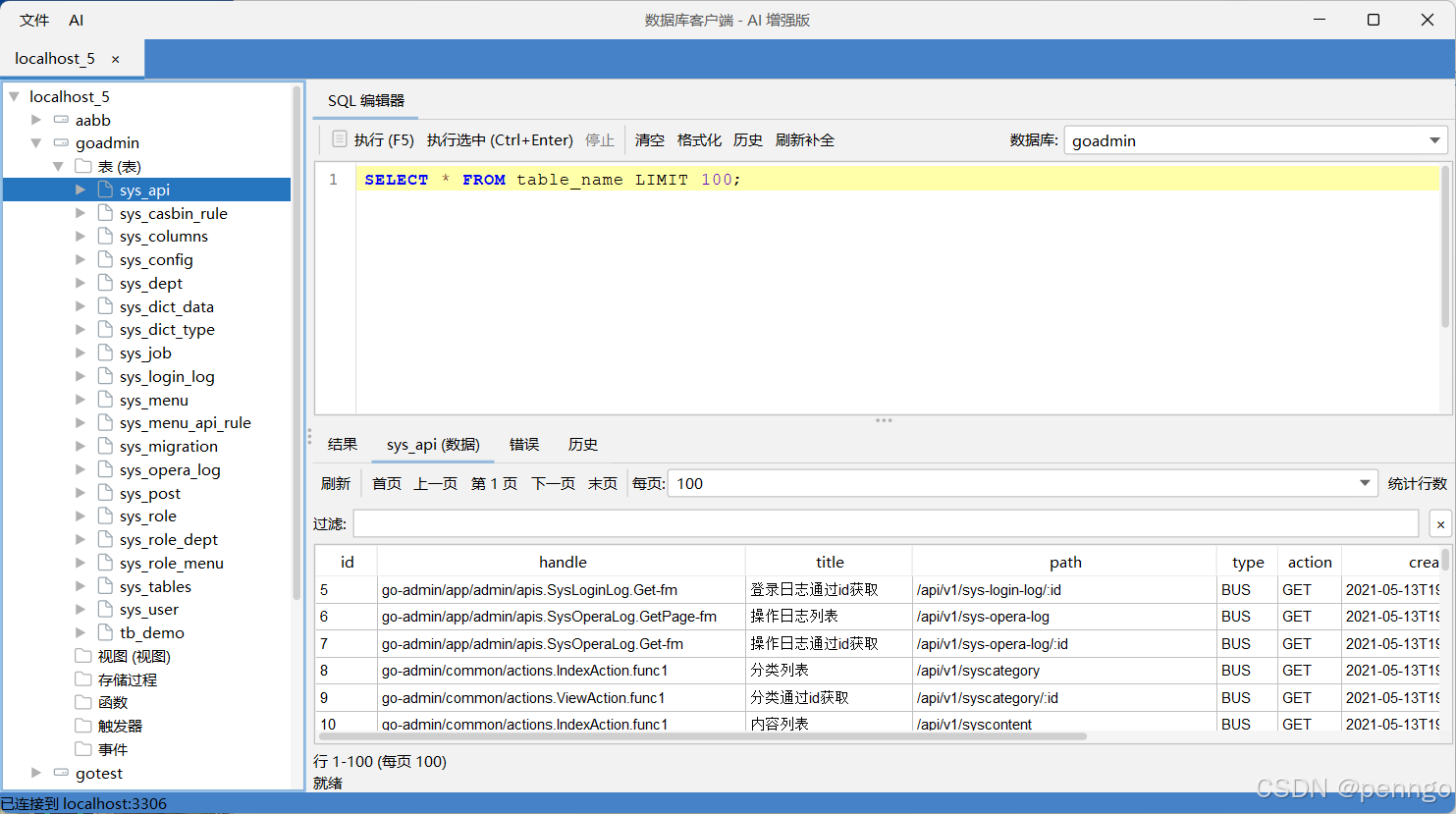Go to 下一页 of the results
This screenshot has width=1456, height=814.
pyautogui.click(x=554, y=483)
